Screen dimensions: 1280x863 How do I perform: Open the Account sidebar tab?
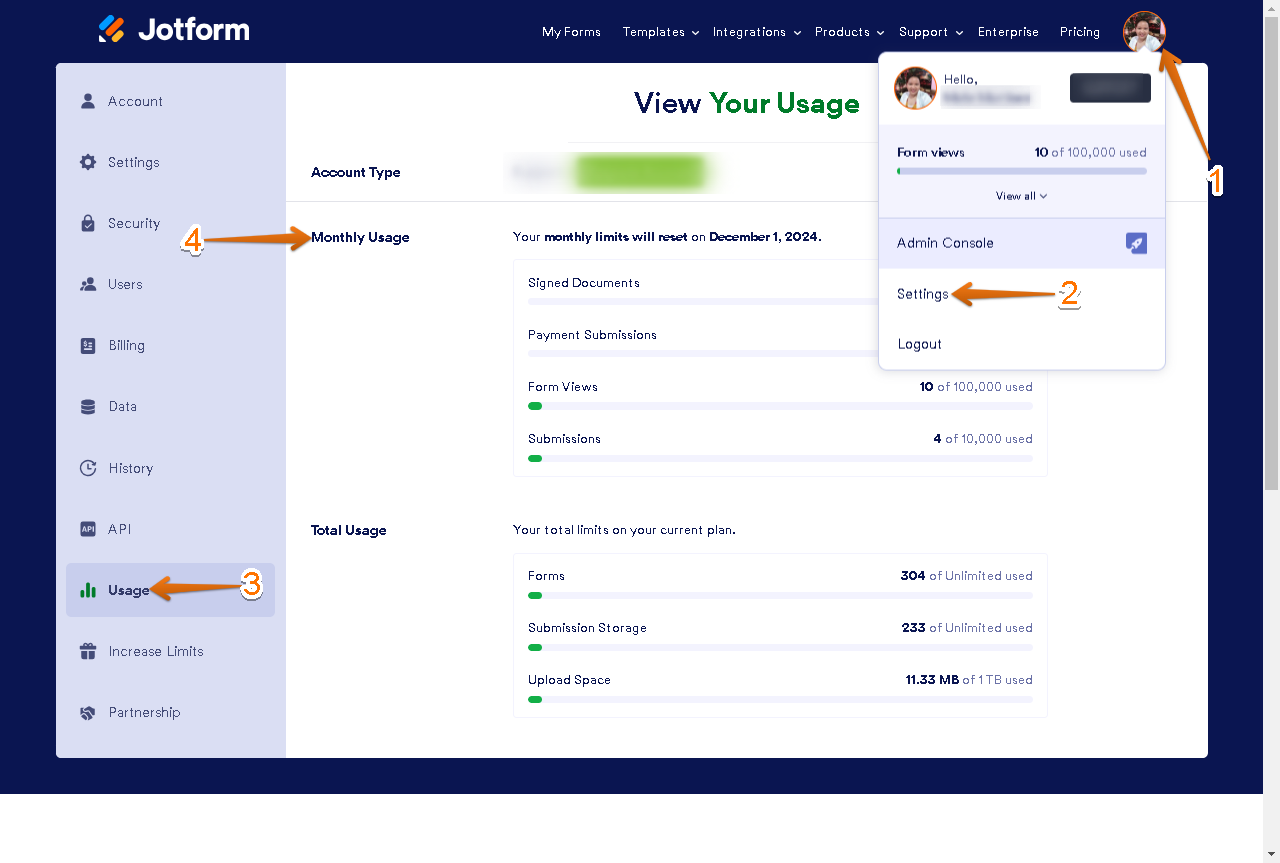coord(170,101)
